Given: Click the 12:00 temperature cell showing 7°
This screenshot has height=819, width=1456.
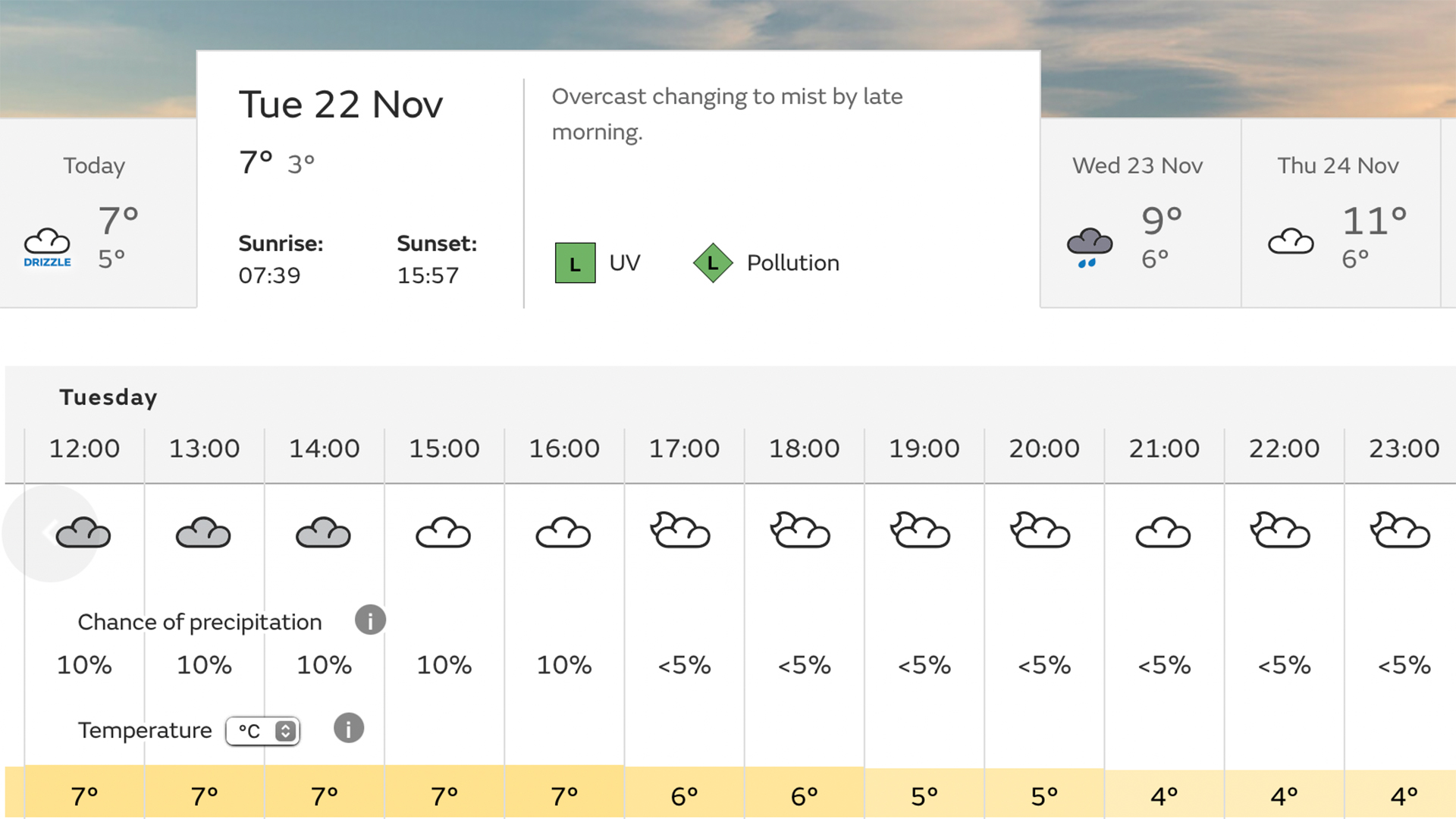Looking at the screenshot, I should click(84, 793).
